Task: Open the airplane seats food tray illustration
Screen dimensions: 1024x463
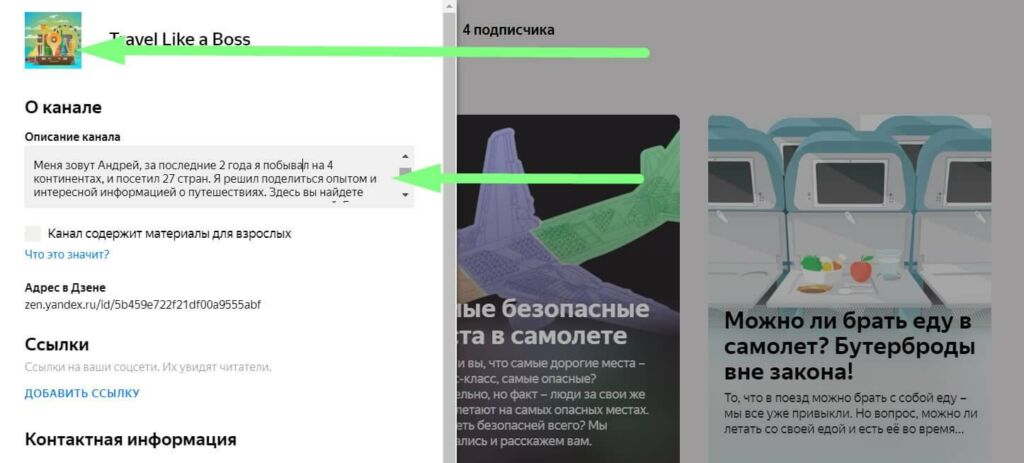Action: click(850, 210)
